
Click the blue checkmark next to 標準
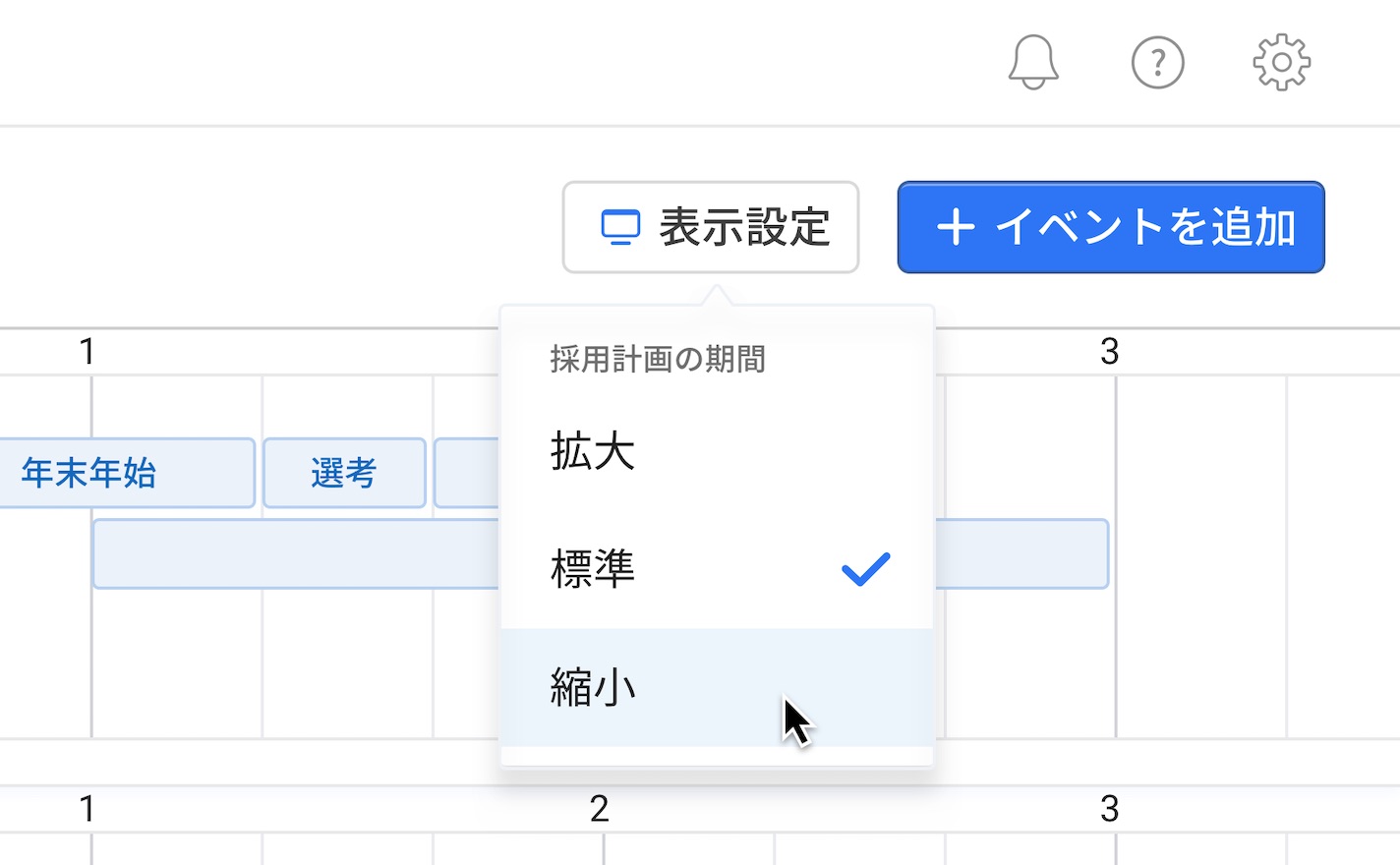click(866, 569)
